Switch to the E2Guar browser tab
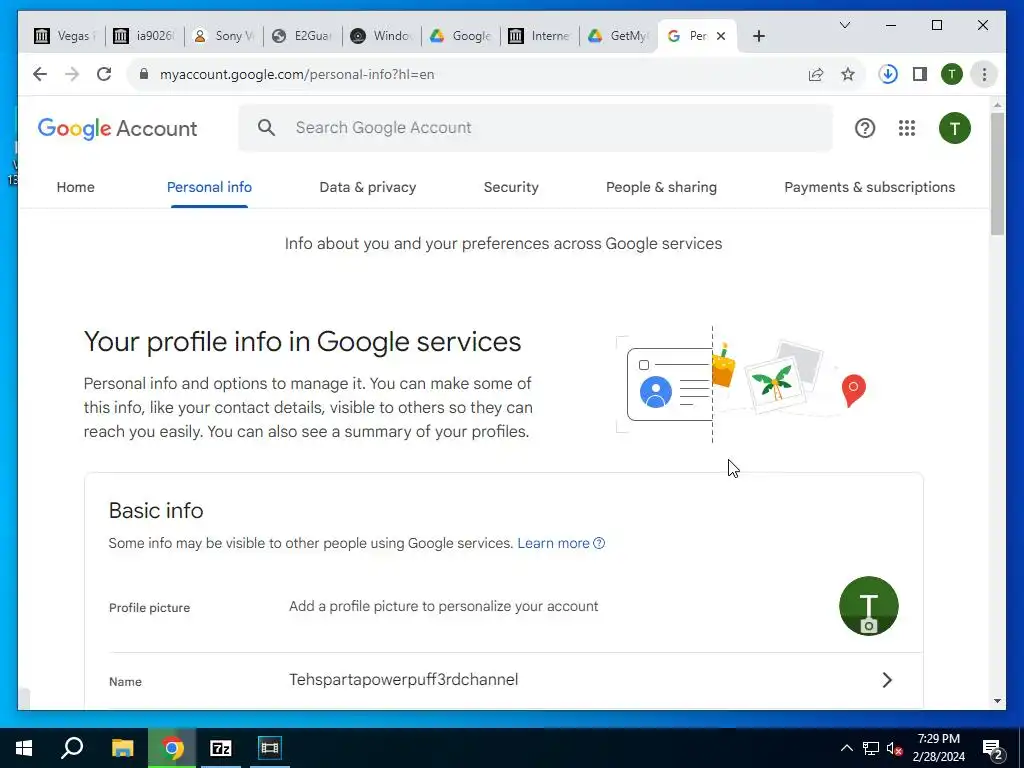Image resolution: width=1024 pixels, height=768 pixels. pyautogui.click(x=303, y=36)
